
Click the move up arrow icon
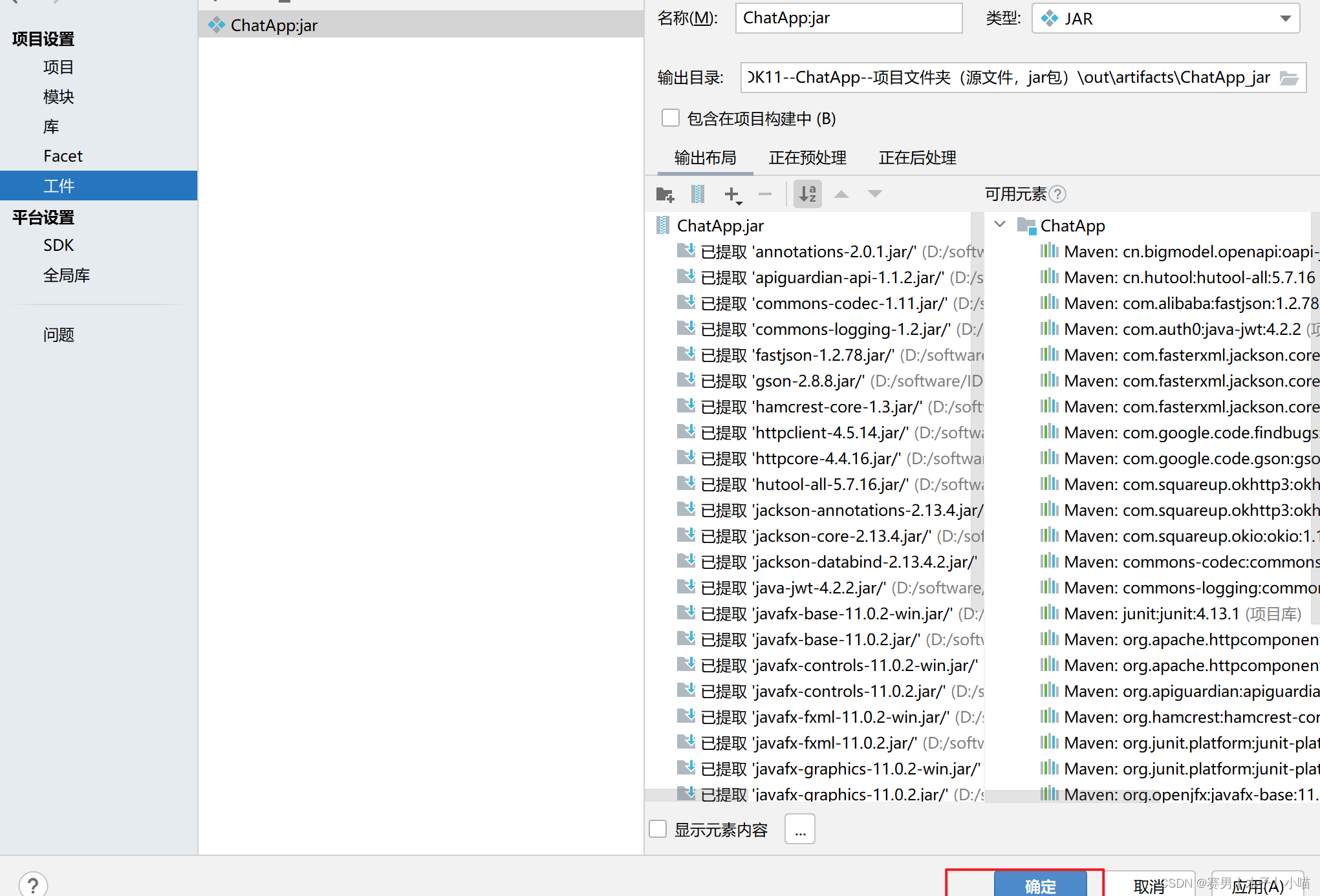841,194
